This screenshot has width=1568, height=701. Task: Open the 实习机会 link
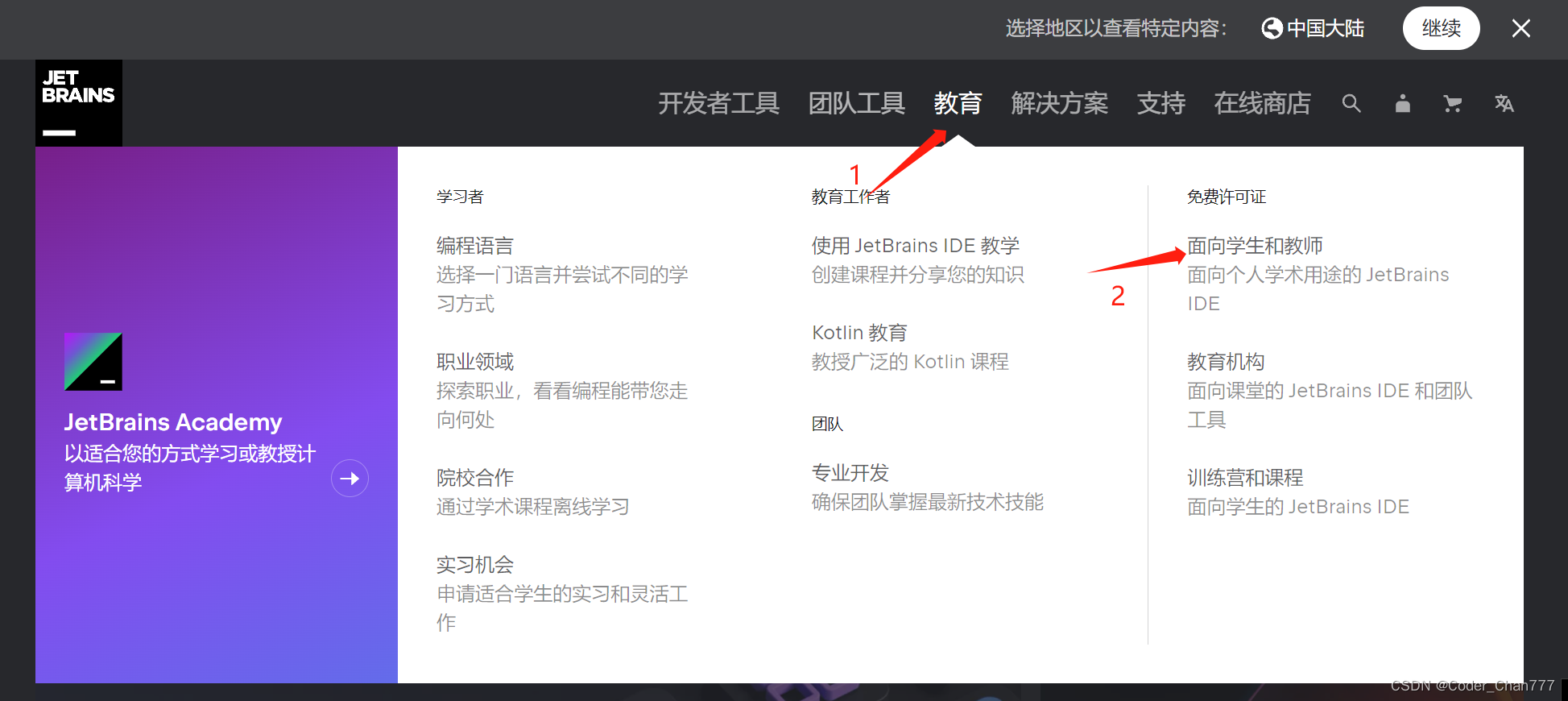(x=475, y=565)
